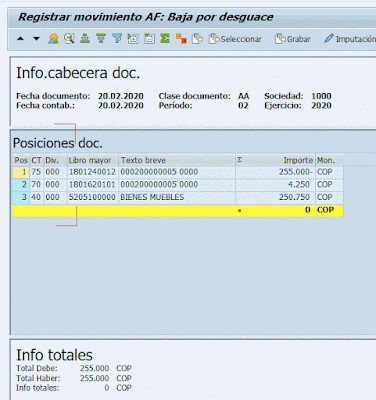Click the magnifier search icon in toolbar
376x400 pixels.
(69, 39)
